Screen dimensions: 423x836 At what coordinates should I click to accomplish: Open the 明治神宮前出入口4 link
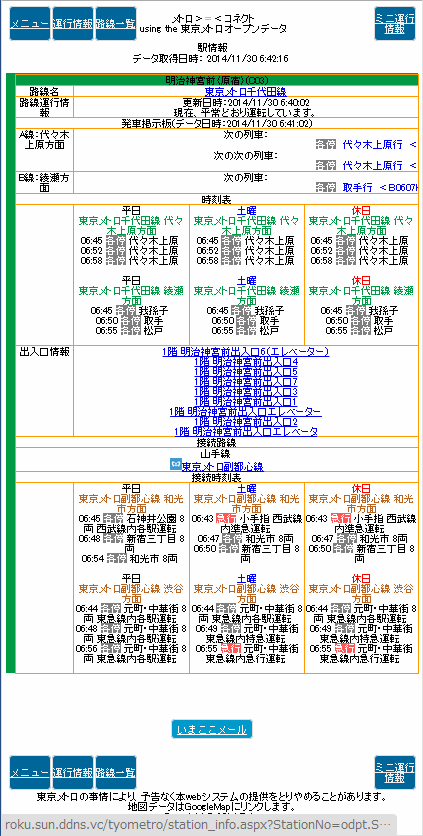[x=245, y=362]
